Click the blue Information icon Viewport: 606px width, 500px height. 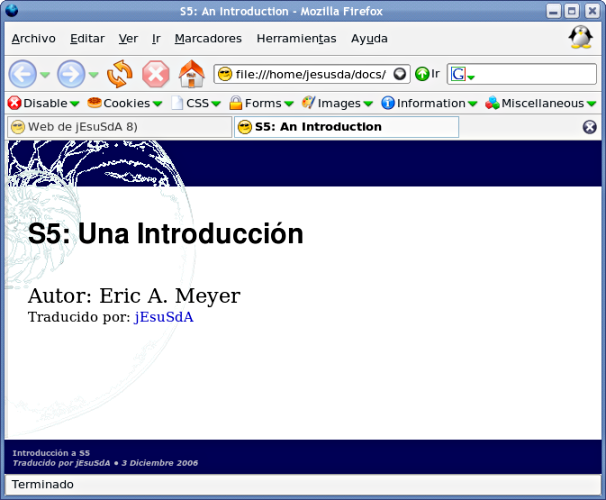point(388,103)
